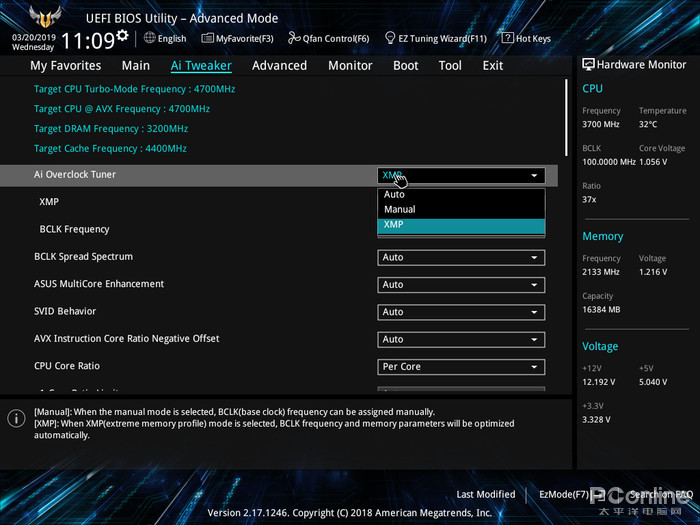Click the Hardware Monitor screen icon
This screenshot has height=525, width=700.
click(x=588, y=64)
